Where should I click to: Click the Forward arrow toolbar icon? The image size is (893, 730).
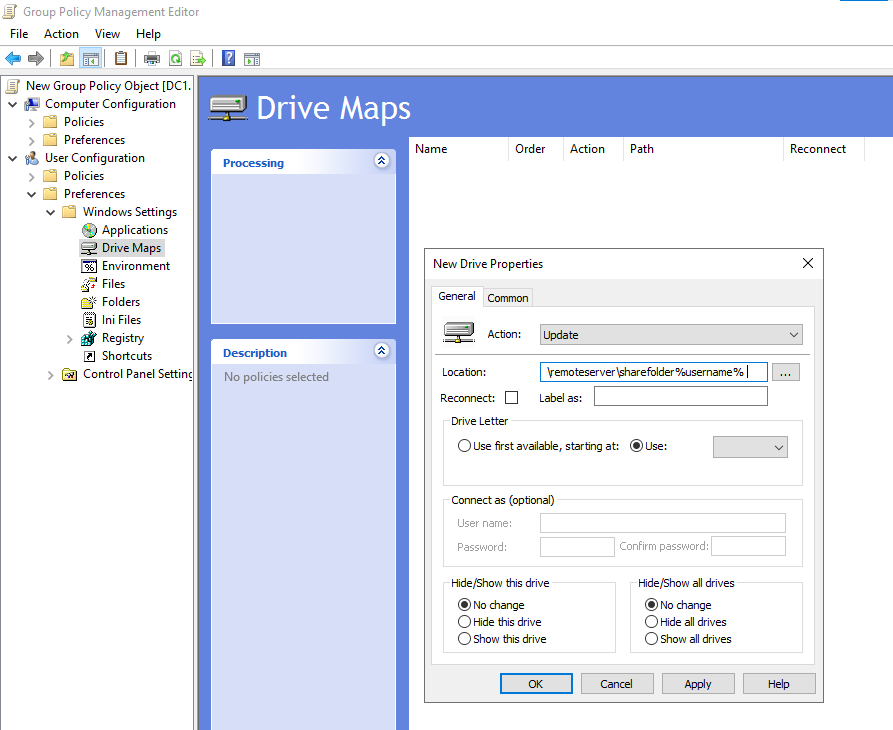tap(36, 58)
